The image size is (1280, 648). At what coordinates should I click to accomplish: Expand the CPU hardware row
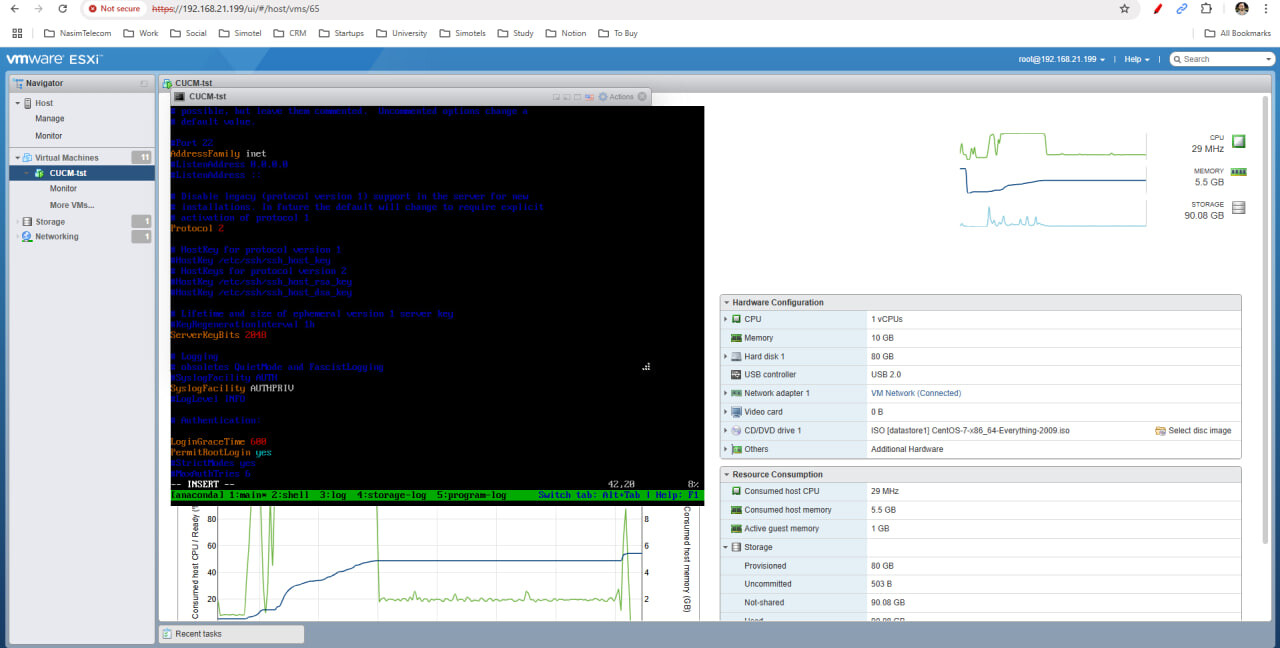click(726, 319)
